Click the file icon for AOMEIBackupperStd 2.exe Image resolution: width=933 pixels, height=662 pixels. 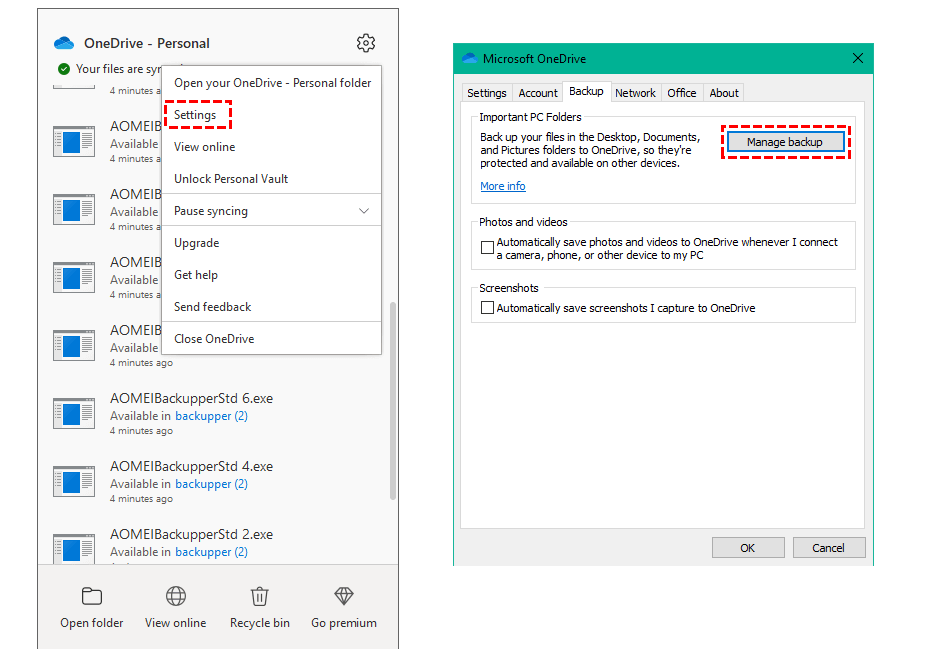[x=74, y=548]
